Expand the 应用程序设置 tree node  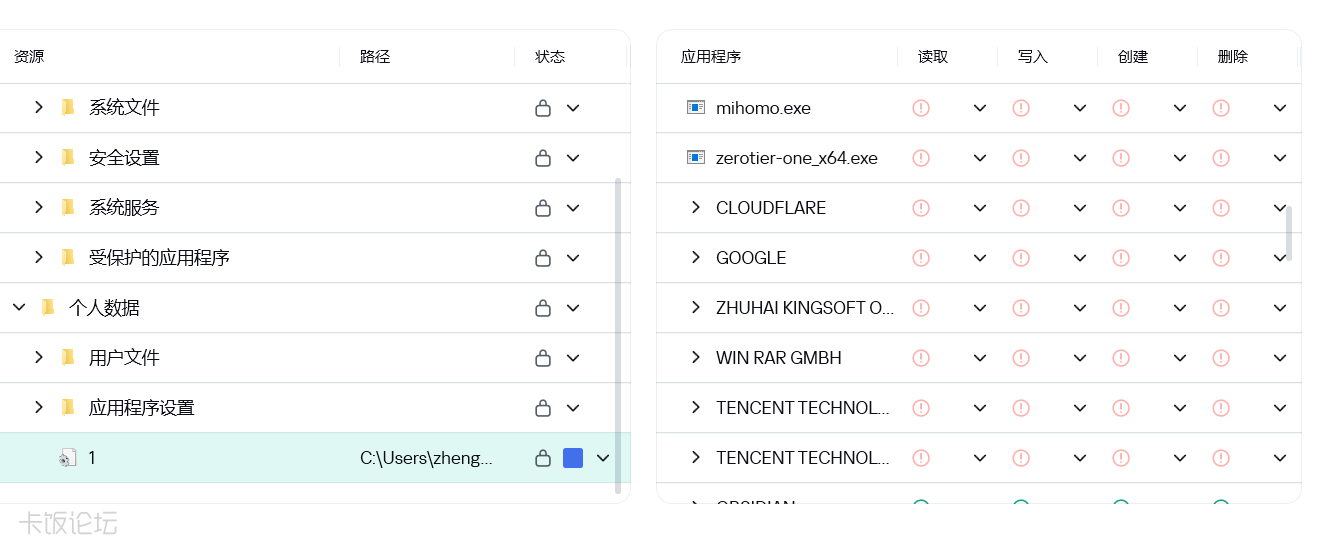39,407
